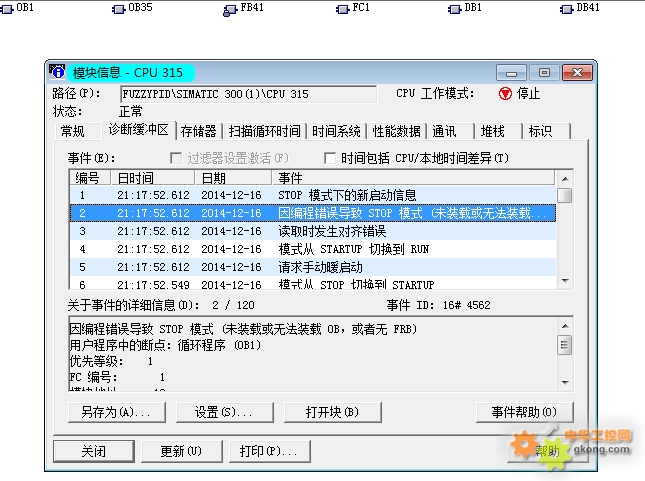The height and width of the screenshot is (481, 645).
Task: Click the '2 / 120' event counter text
Action: tap(233, 305)
